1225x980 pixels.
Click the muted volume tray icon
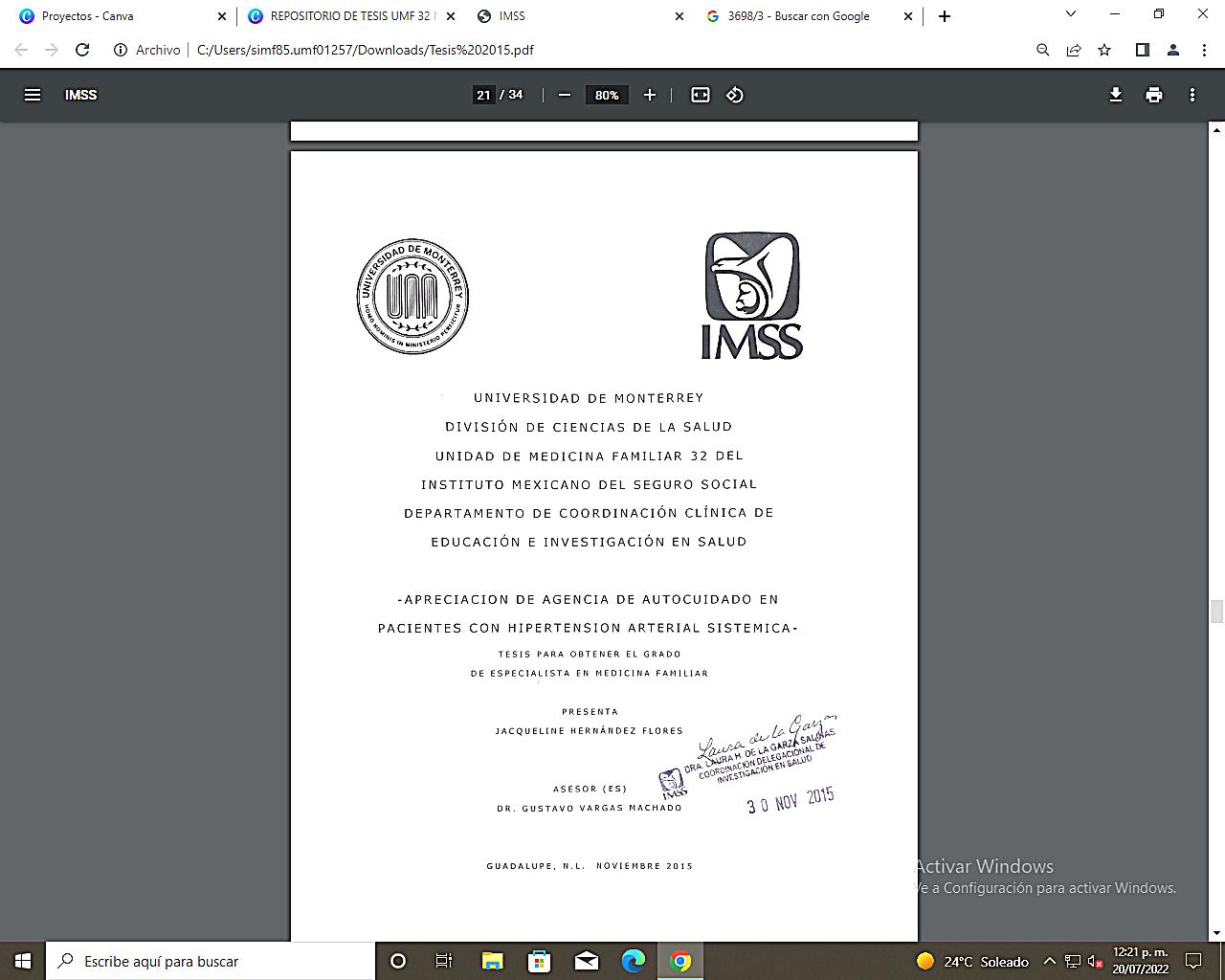(x=1096, y=962)
